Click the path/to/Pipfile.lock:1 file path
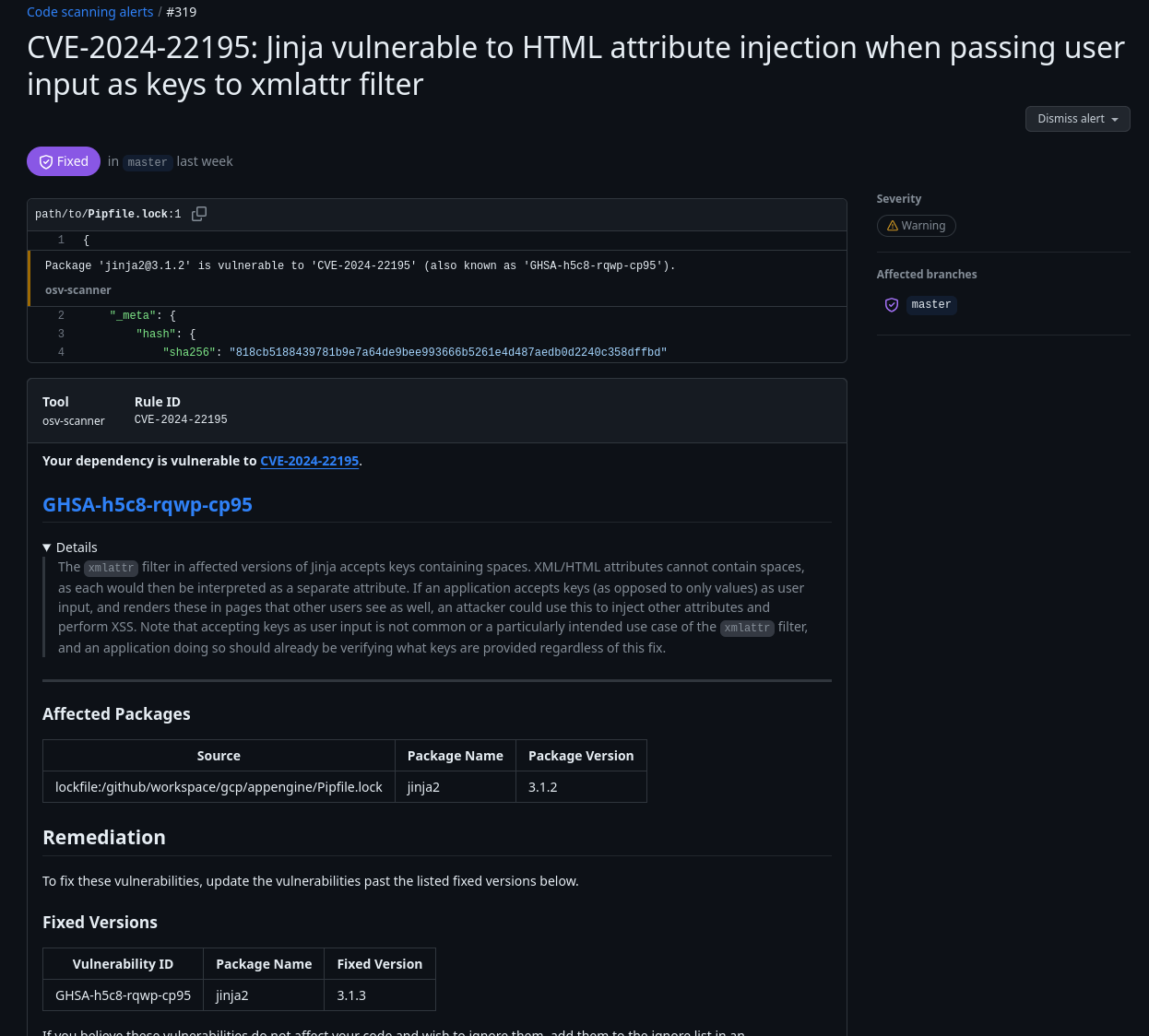 point(108,214)
